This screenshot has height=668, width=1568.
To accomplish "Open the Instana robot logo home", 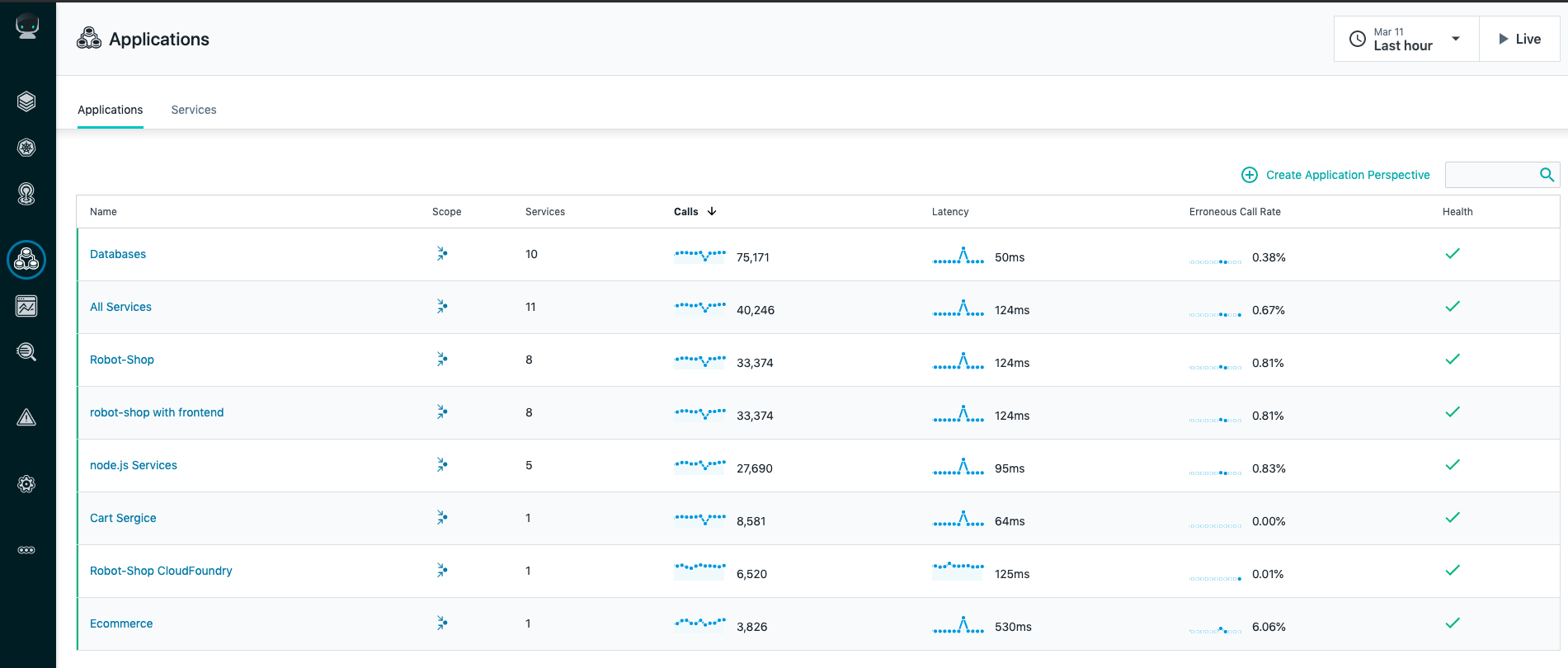I will point(27,26).
